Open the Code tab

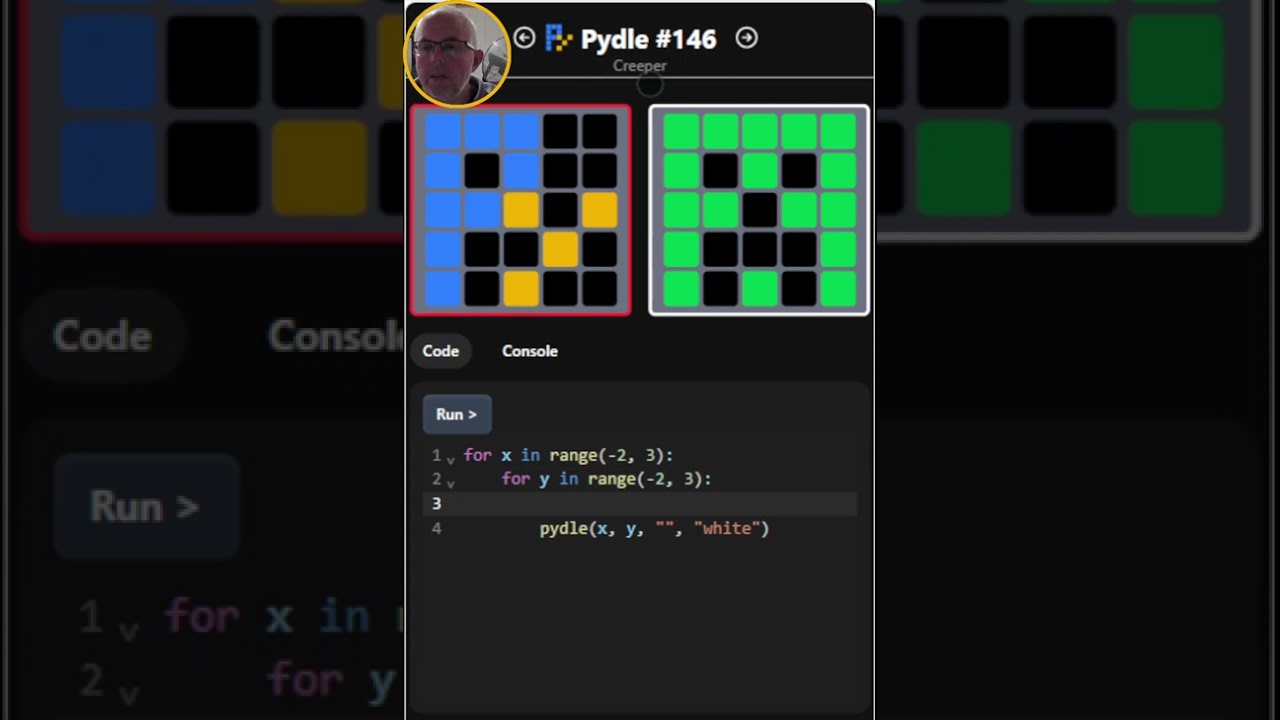[440, 351]
